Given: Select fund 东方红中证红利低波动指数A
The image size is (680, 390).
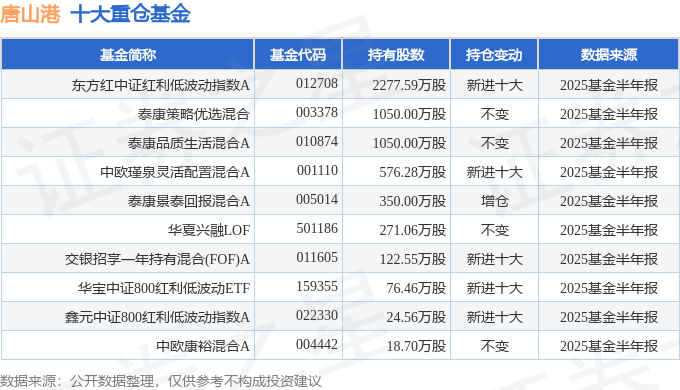Looking at the screenshot, I should point(160,85).
